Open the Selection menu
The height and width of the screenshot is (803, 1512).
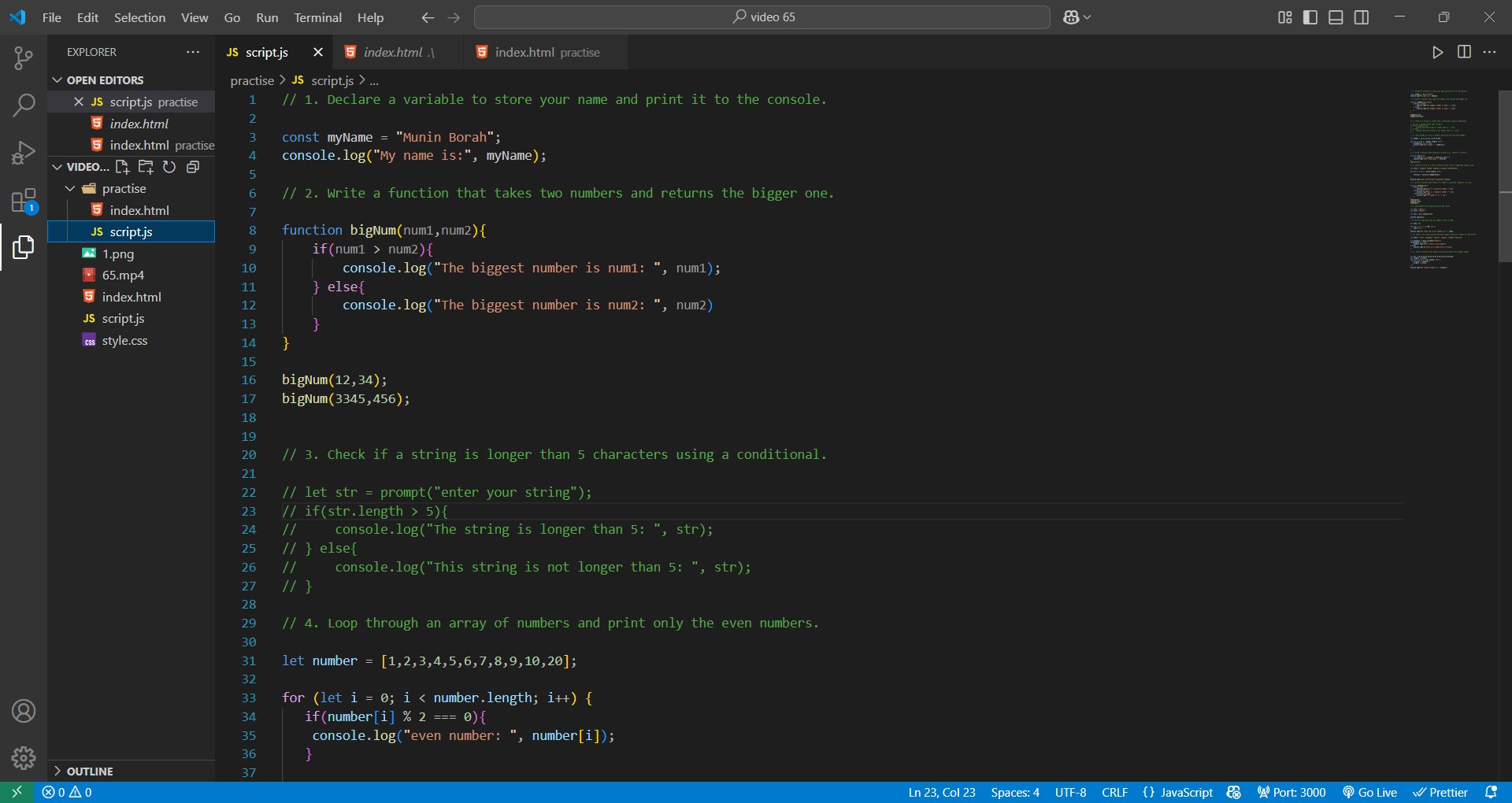(139, 17)
